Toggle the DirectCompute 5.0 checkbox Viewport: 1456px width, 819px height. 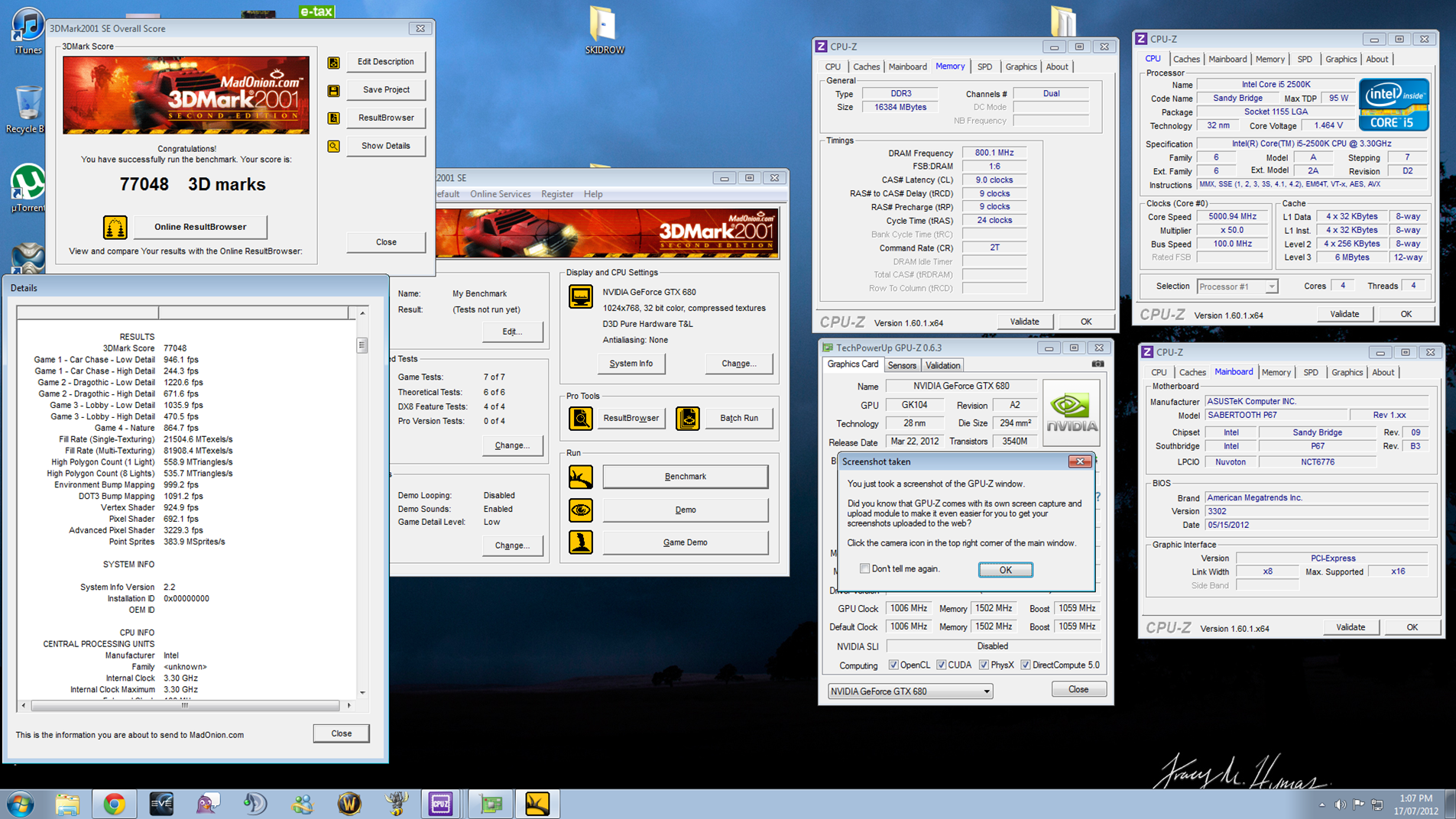[x=1026, y=665]
